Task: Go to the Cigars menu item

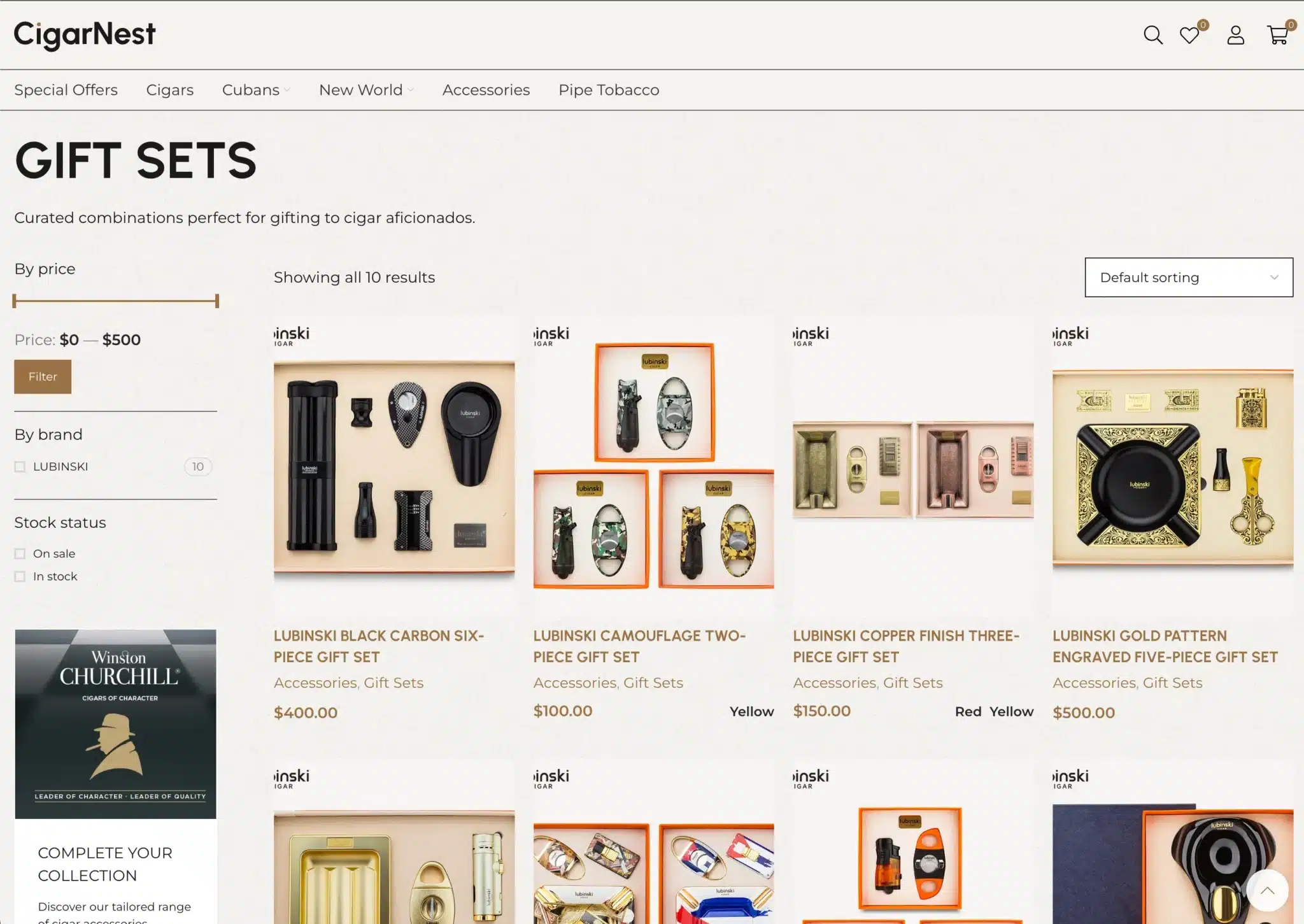Action: pos(170,90)
